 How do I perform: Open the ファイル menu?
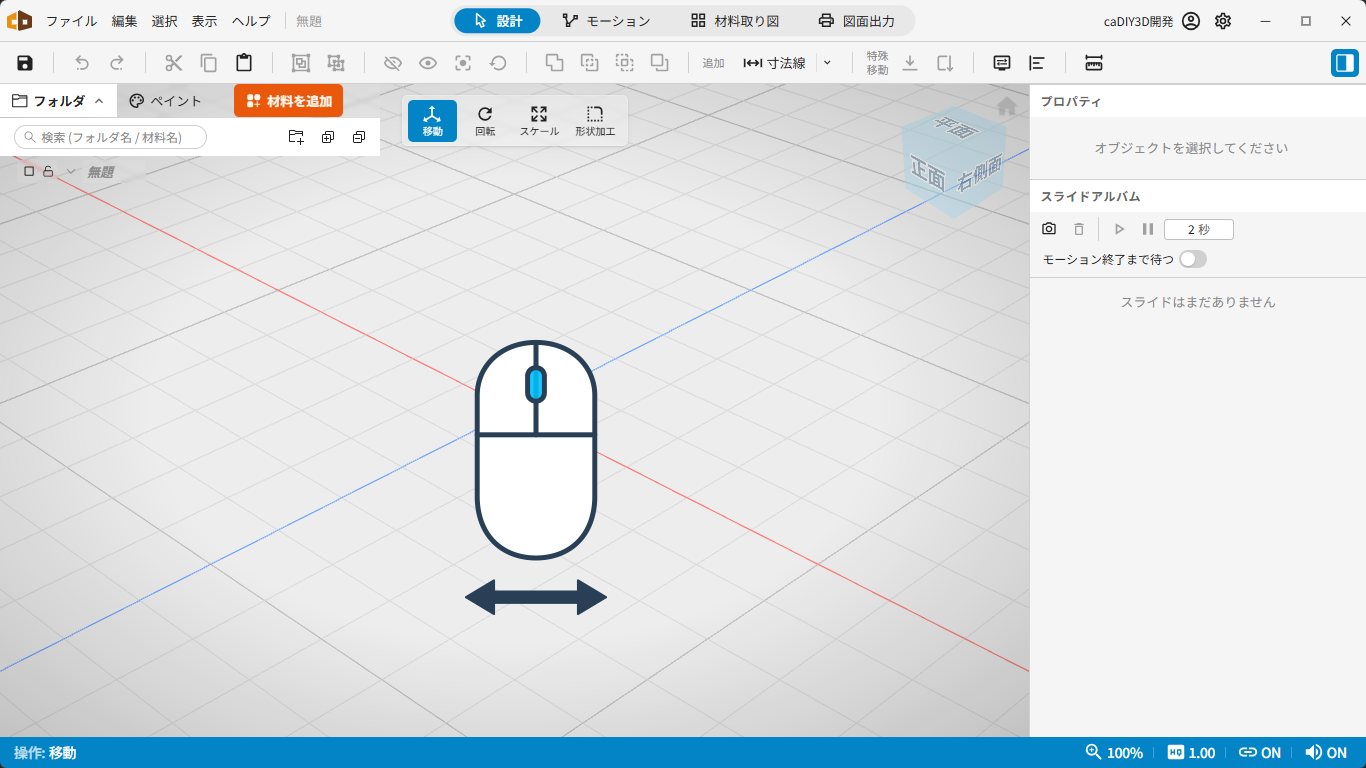pos(71,21)
